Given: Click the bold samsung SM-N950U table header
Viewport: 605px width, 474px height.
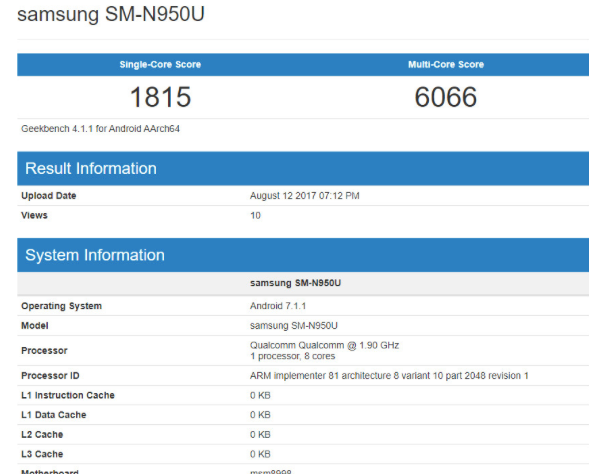Looking at the screenshot, I should point(296,283).
